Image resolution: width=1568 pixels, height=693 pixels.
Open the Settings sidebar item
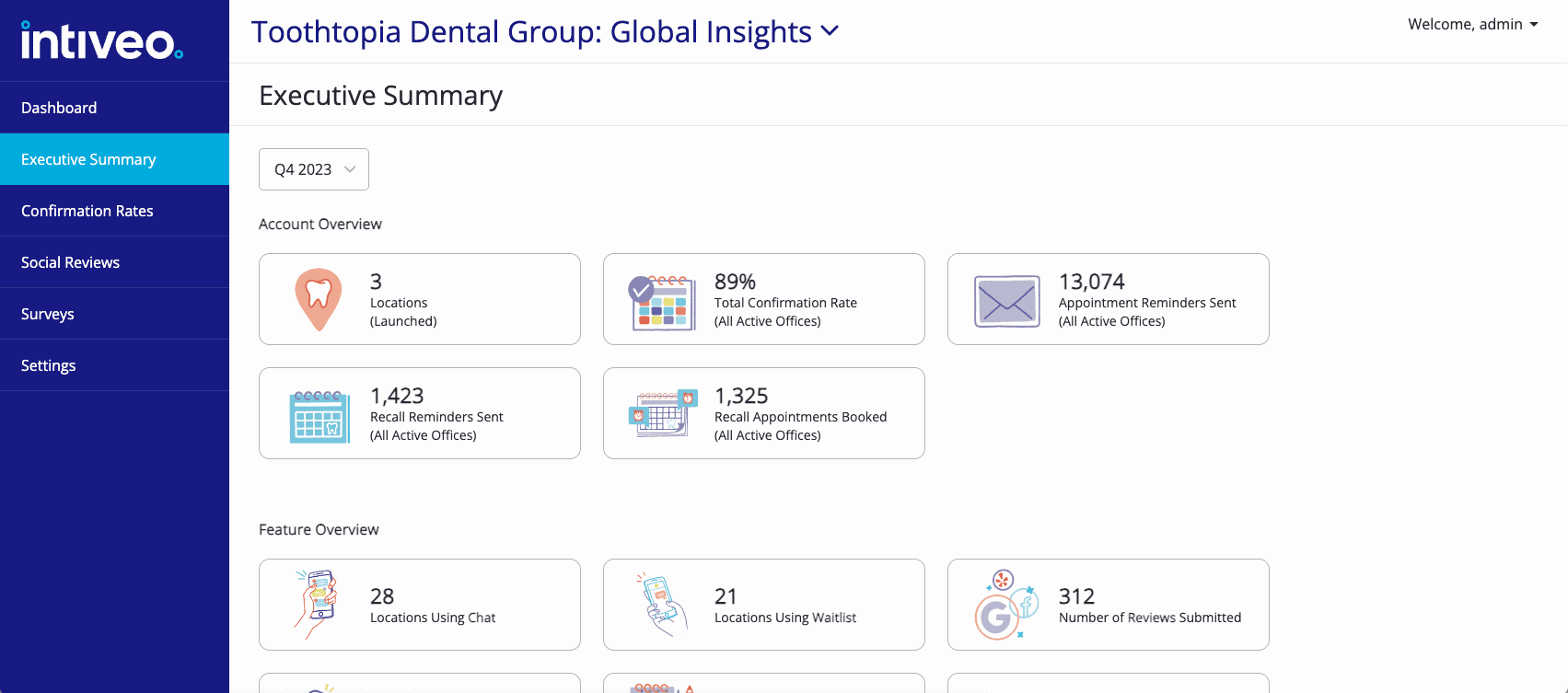[49, 365]
